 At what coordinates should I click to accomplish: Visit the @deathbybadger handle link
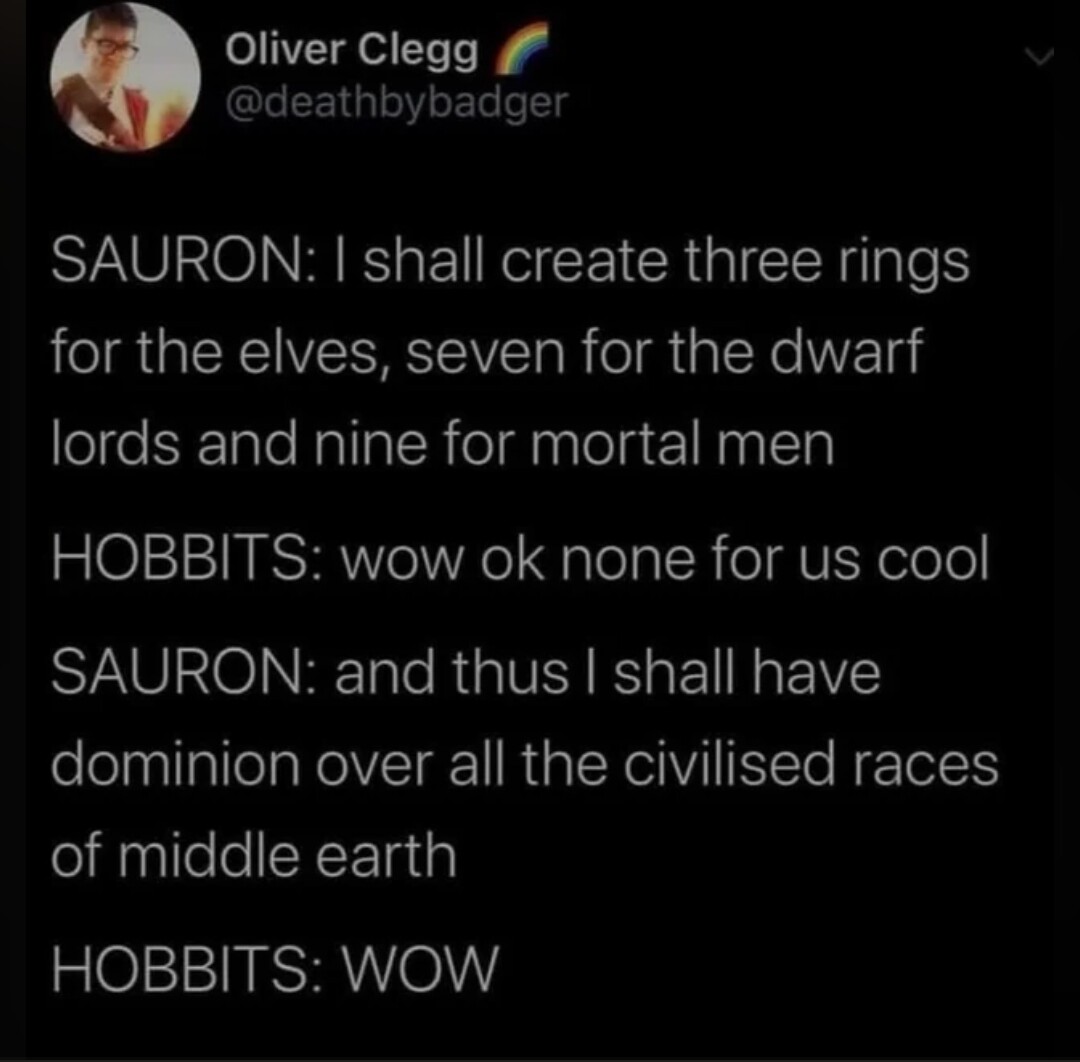[397, 103]
